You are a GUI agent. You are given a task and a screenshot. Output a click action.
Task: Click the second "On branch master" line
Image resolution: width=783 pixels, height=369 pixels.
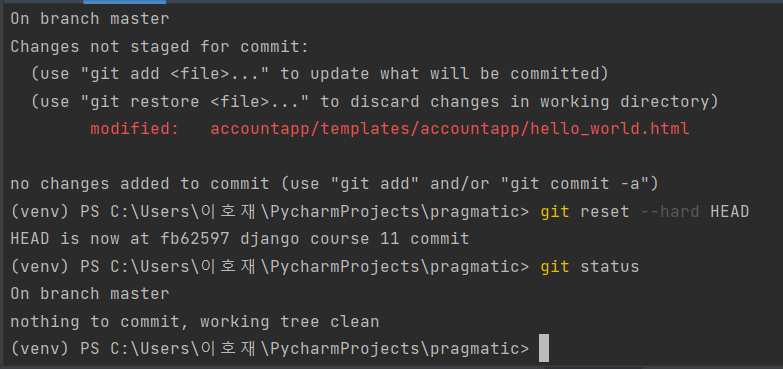coord(90,294)
